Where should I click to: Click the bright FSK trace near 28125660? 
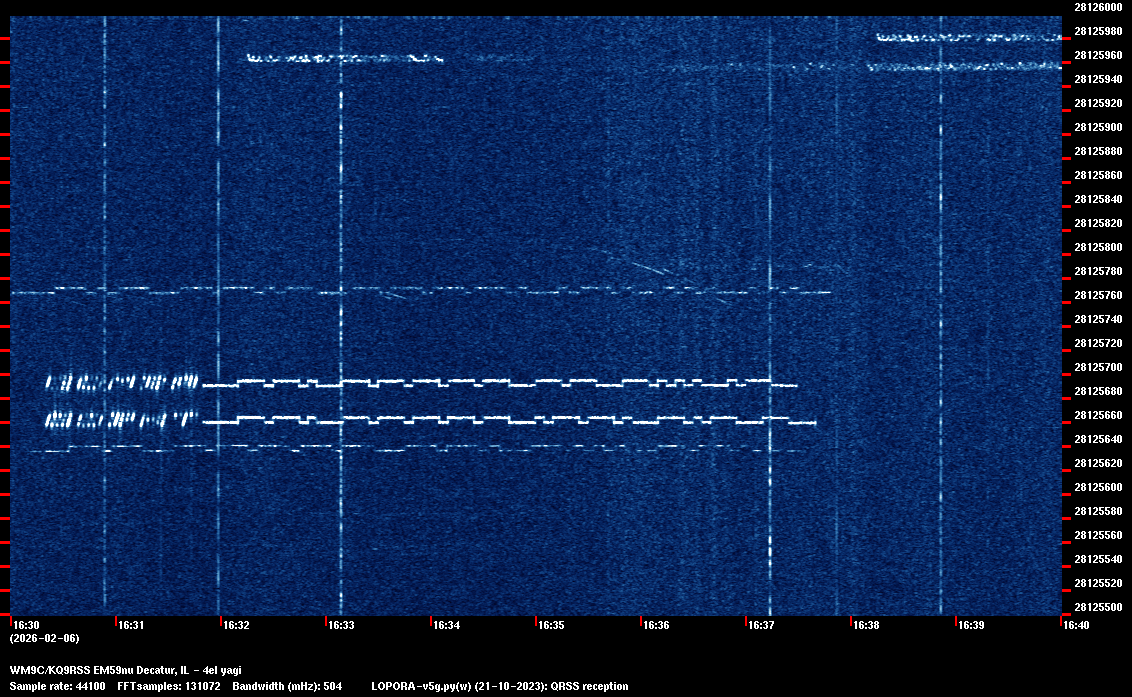coord(500,419)
